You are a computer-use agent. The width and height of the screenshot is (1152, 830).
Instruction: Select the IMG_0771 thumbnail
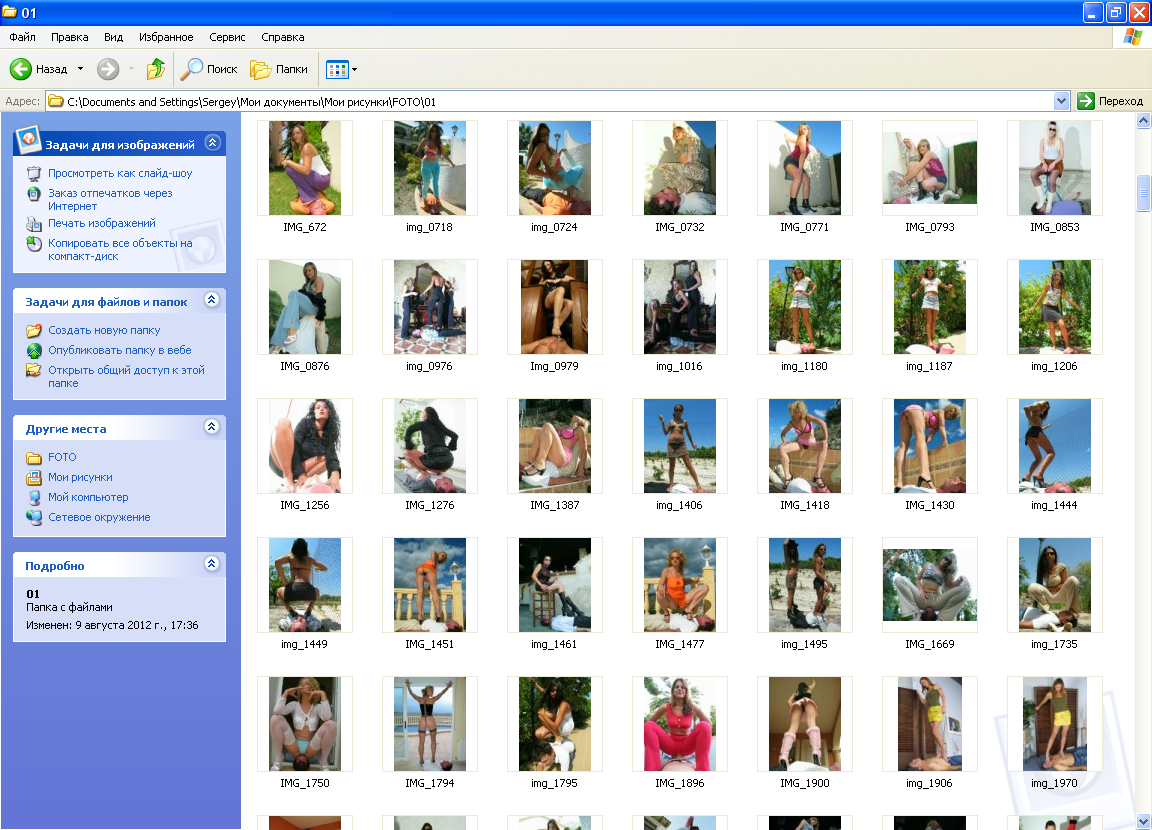pos(804,168)
